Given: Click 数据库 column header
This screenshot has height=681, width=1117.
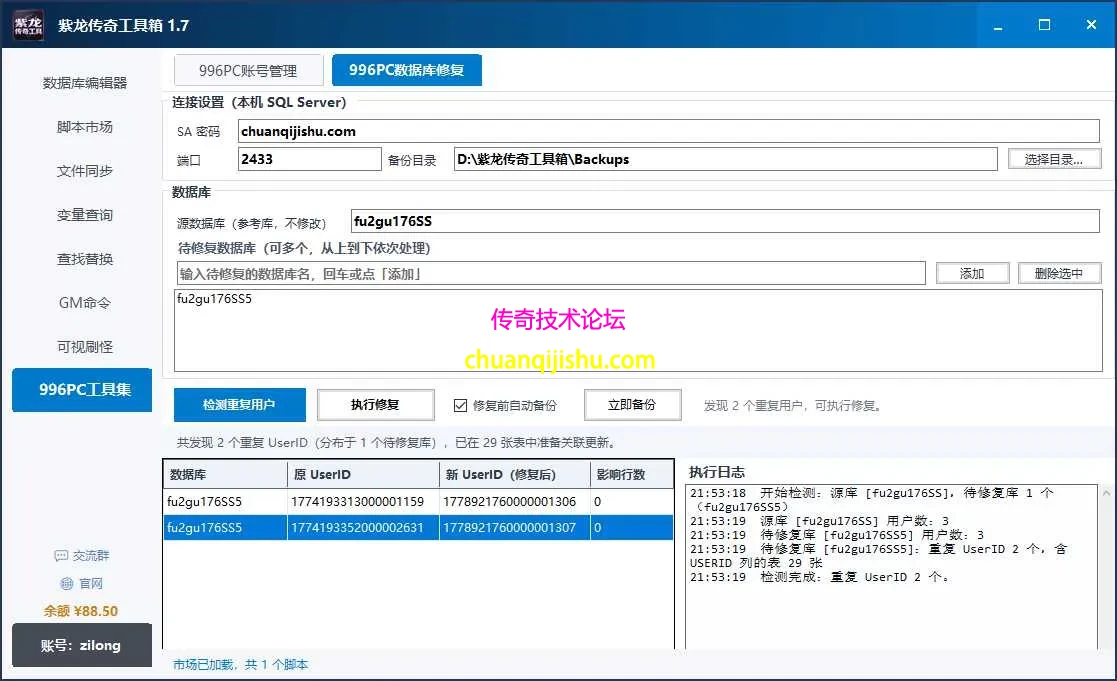Looking at the screenshot, I should (x=225, y=474).
